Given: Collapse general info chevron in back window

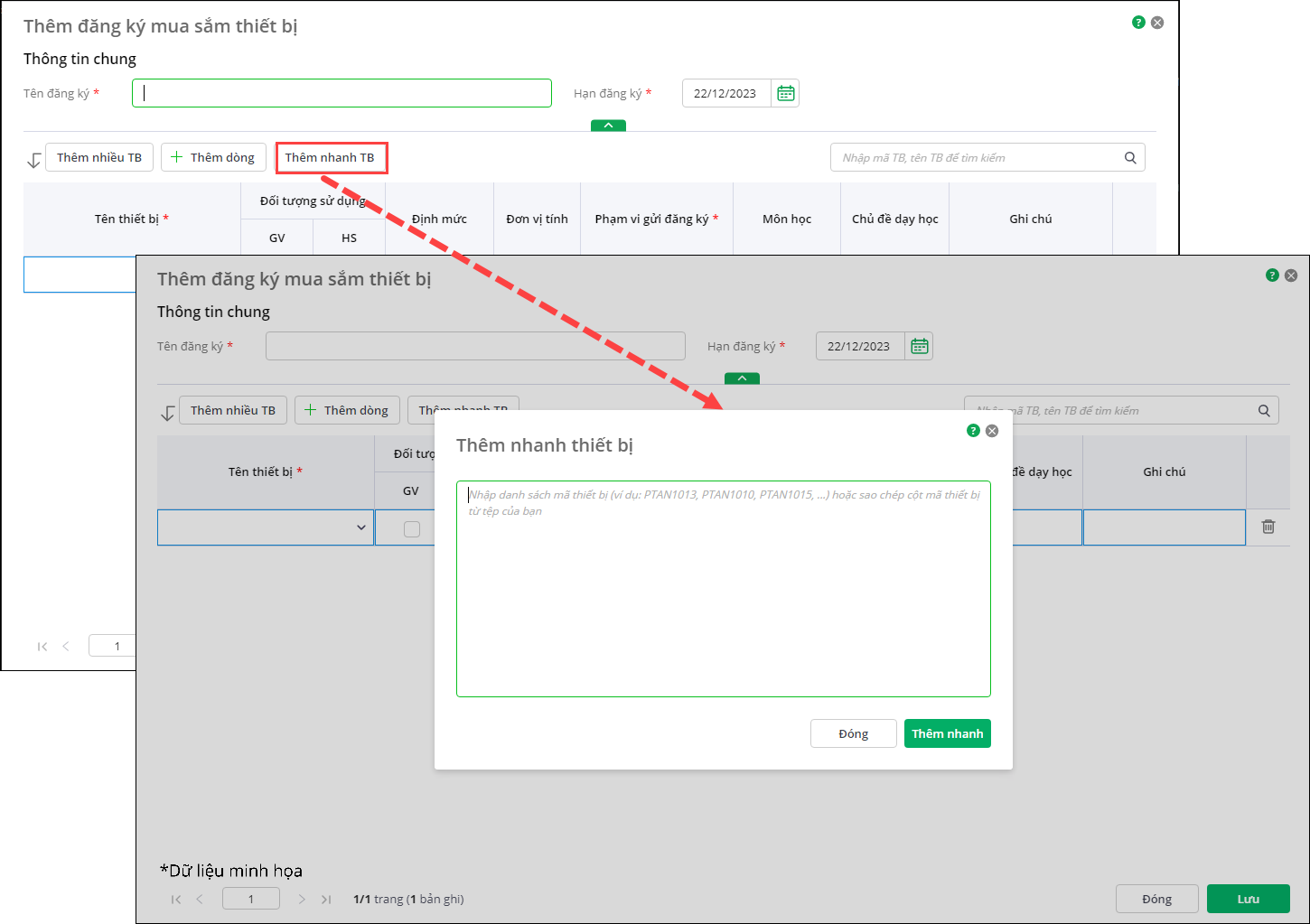Looking at the screenshot, I should pos(608,126).
